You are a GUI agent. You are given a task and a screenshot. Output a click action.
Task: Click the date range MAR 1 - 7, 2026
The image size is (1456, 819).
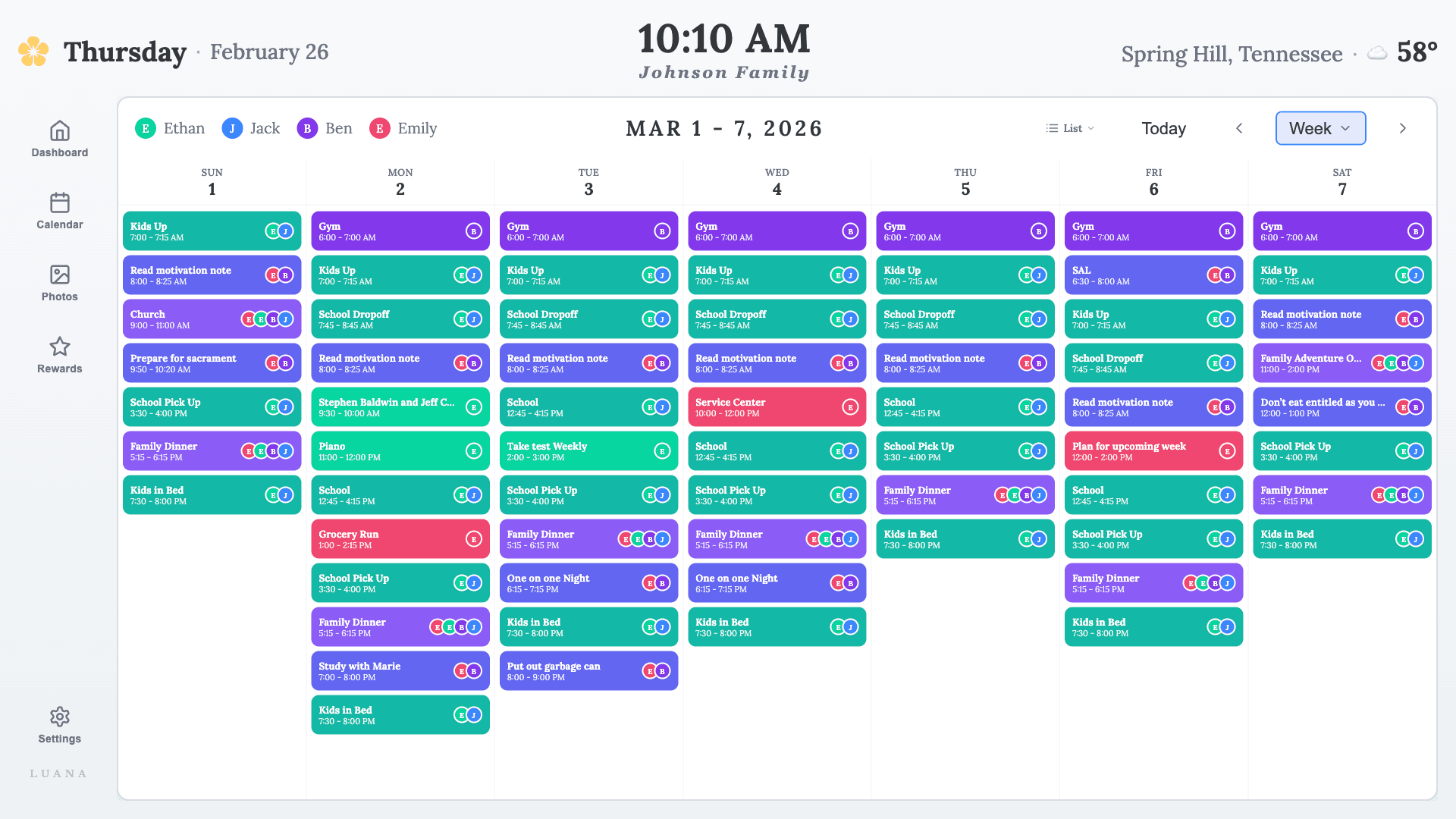pyautogui.click(x=723, y=128)
